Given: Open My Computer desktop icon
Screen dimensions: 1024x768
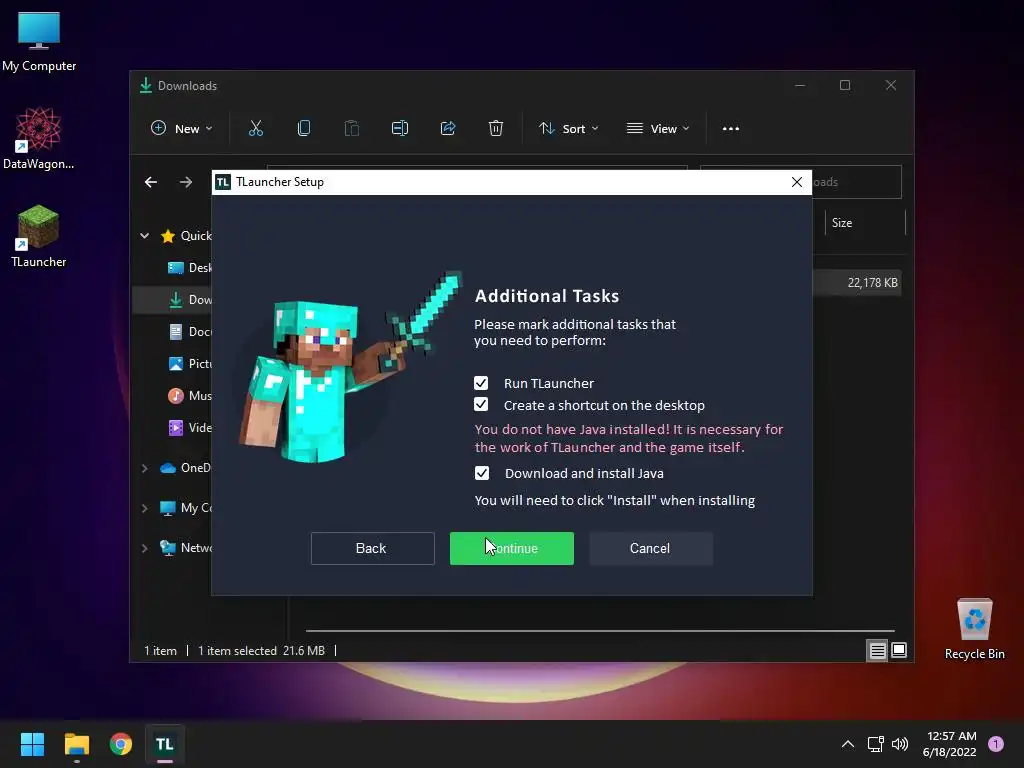Looking at the screenshot, I should click(39, 42).
